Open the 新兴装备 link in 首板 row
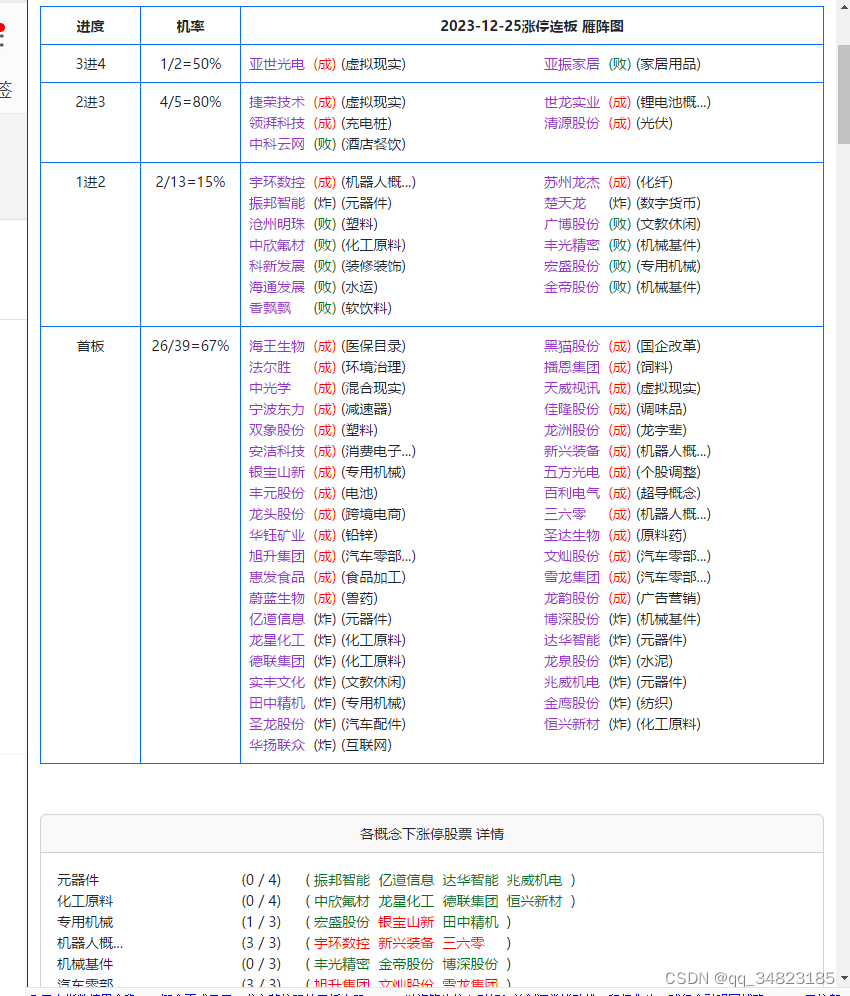 571,451
